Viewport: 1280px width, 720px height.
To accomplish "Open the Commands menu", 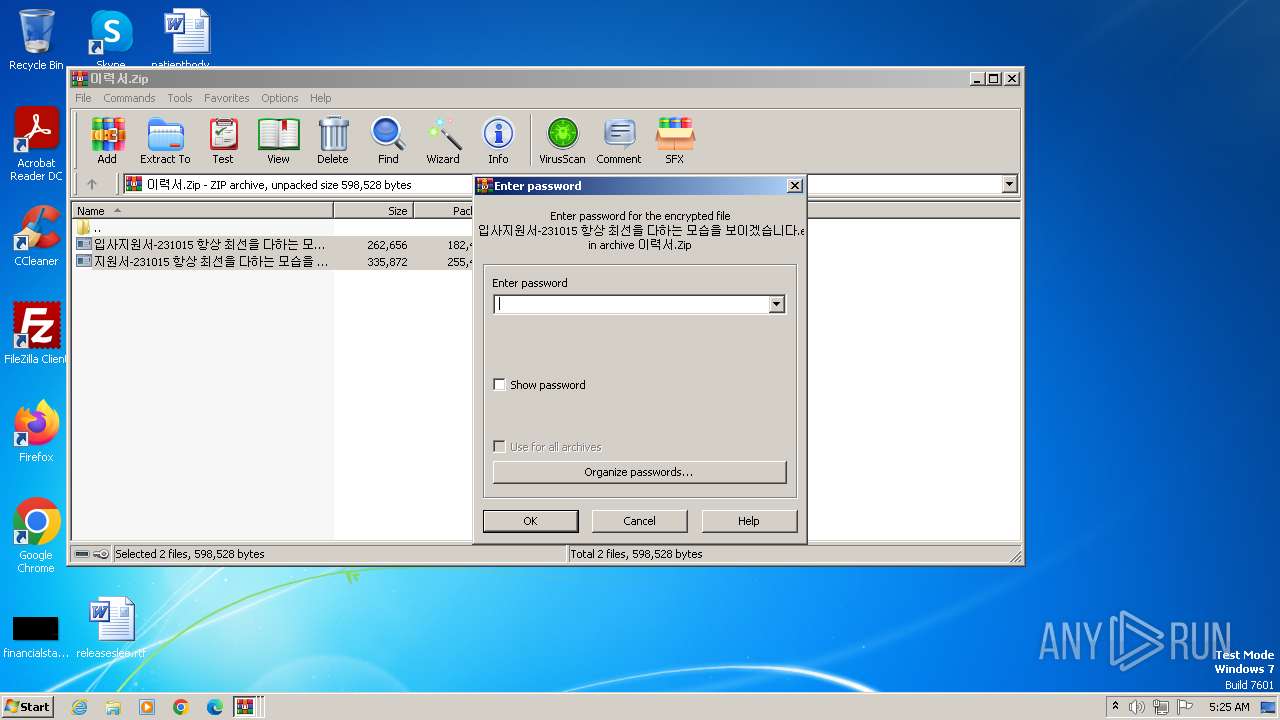I will [x=129, y=98].
